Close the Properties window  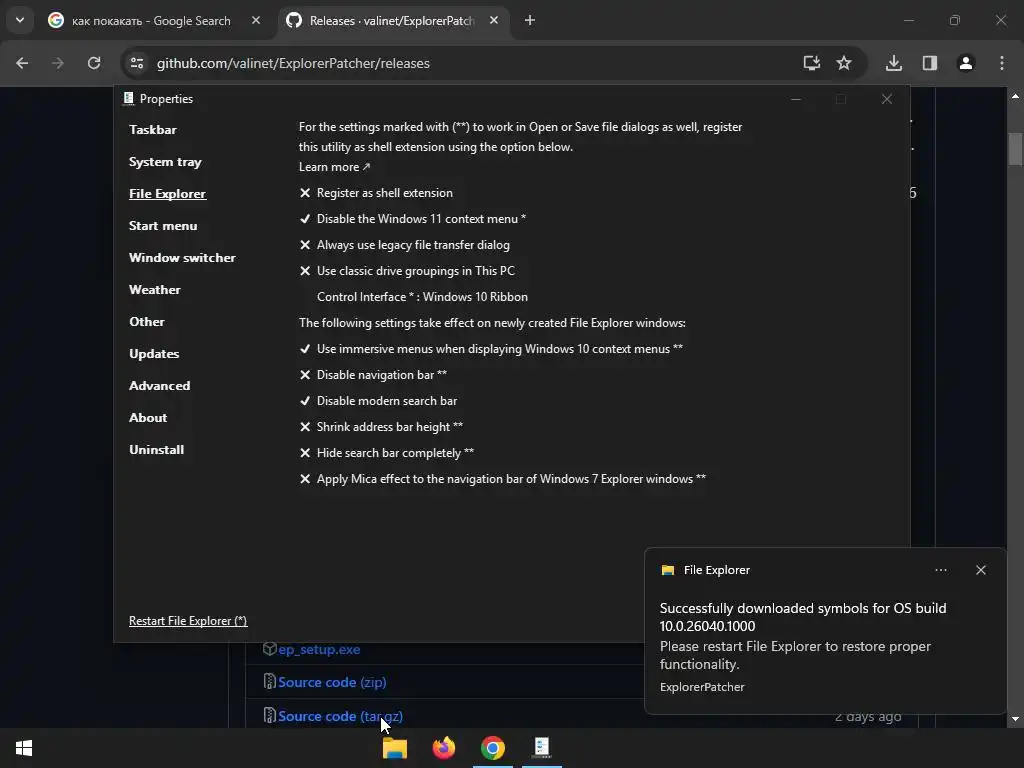(886, 99)
